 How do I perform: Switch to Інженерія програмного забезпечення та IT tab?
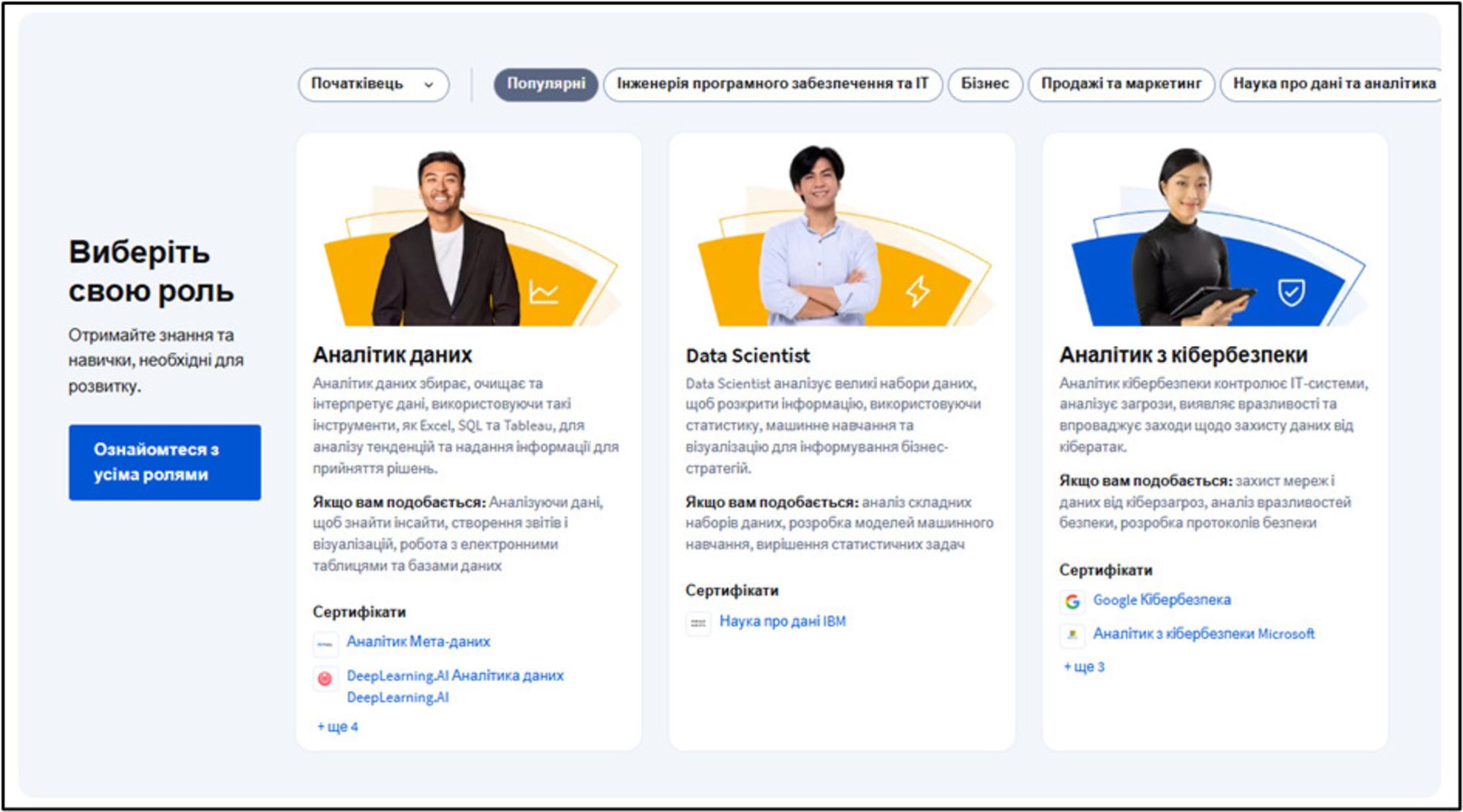[772, 84]
